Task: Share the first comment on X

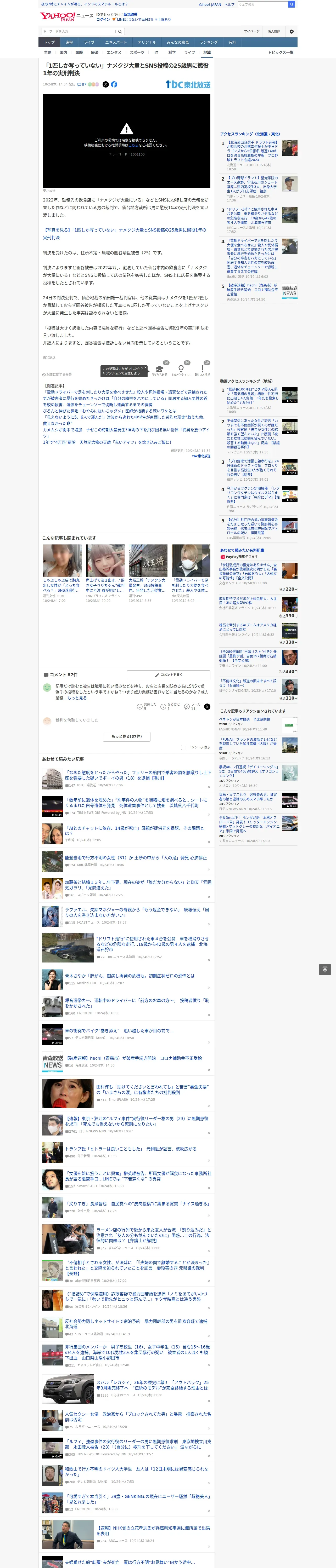Action: (207, 707)
